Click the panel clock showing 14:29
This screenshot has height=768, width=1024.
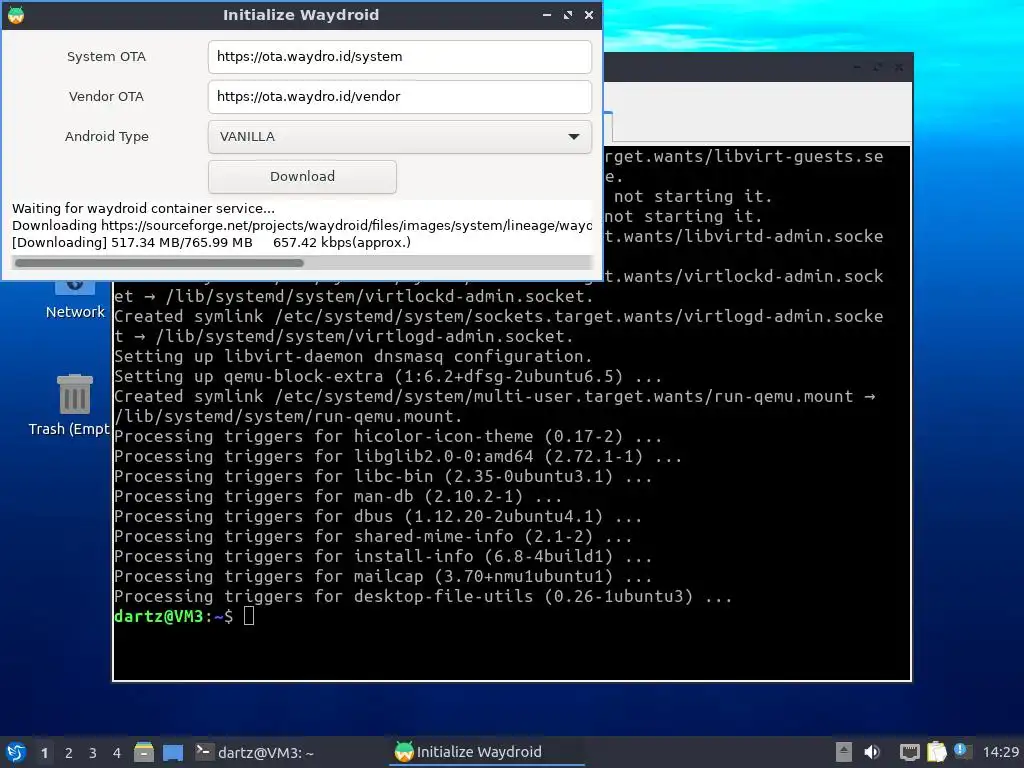[1000, 752]
